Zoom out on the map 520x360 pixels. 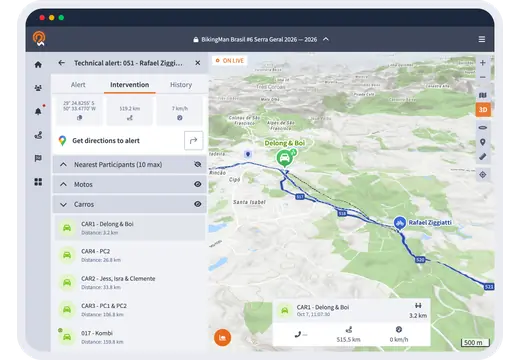click(x=482, y=77)
